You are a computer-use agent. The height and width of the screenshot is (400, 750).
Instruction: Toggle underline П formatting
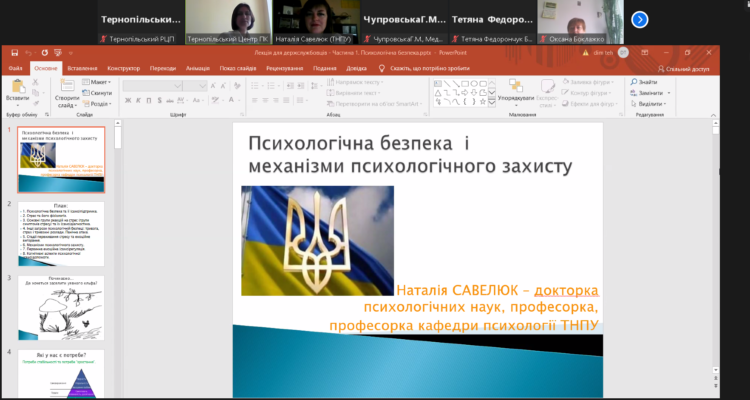[149, 100]
